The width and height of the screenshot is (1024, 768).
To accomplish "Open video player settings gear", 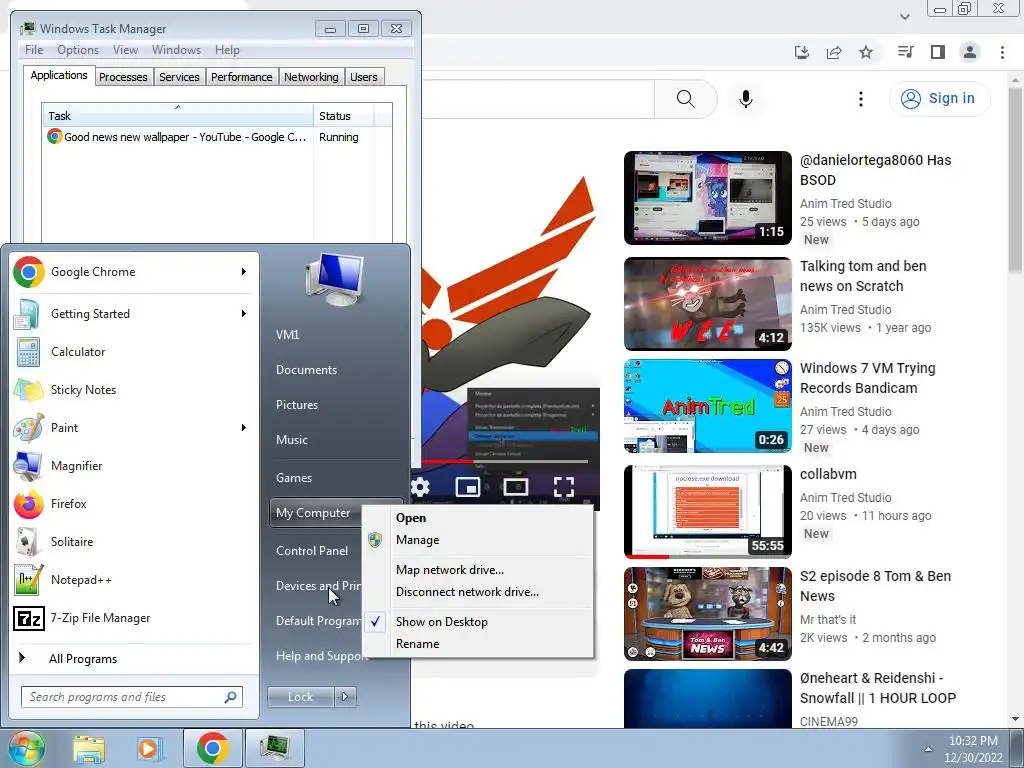I will [420, 487].
